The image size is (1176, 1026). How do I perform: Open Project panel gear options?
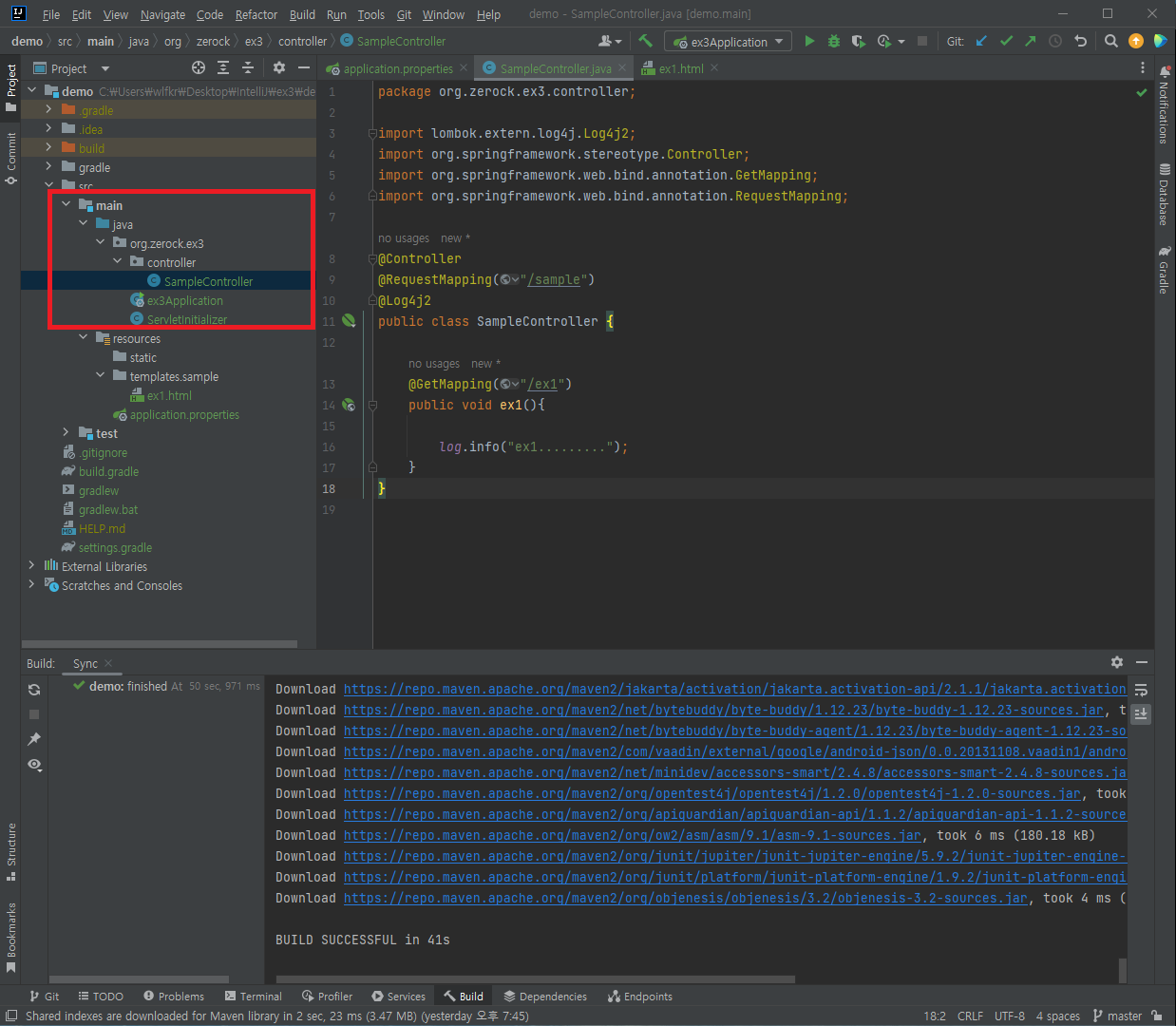278,67
